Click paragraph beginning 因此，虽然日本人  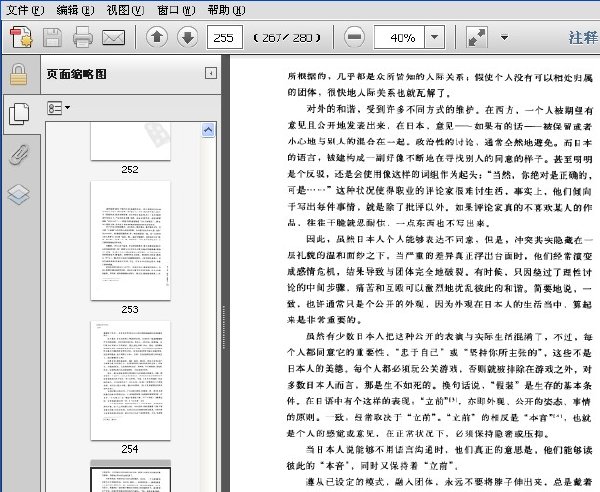click(x=439, y=280)
